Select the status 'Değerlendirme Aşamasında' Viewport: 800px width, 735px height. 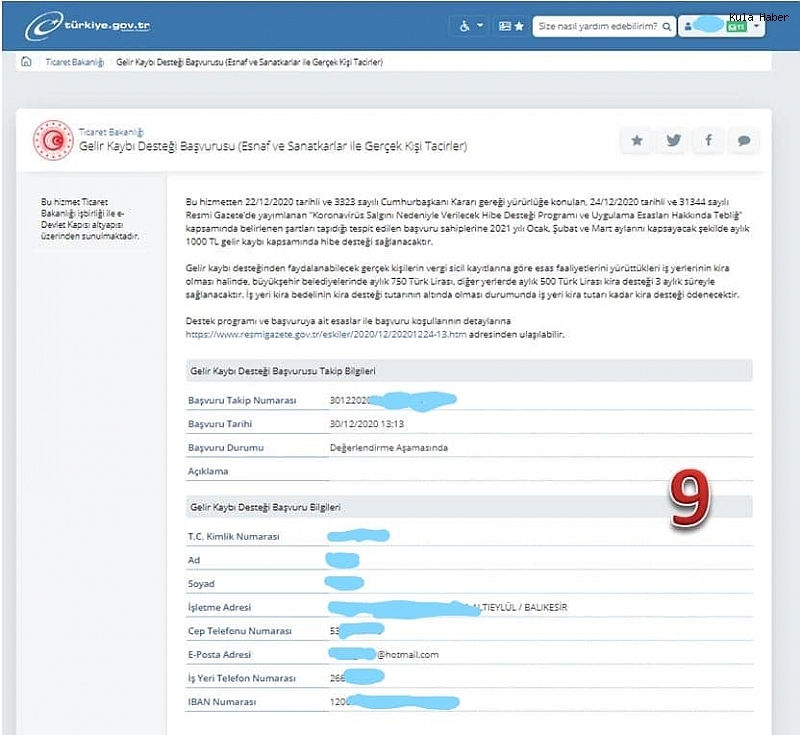point(389,448)
